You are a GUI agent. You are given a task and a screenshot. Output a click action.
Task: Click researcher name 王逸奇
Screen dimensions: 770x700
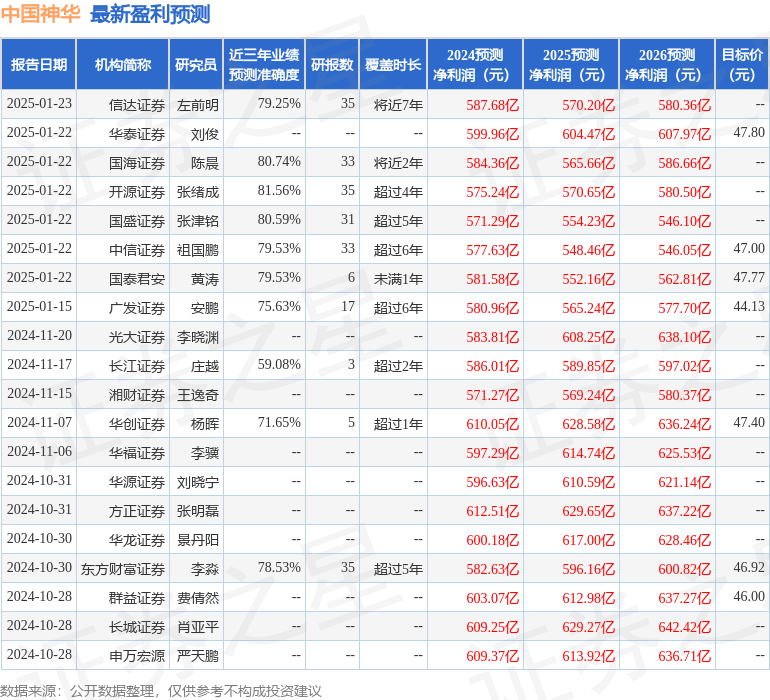pos(198,394)
